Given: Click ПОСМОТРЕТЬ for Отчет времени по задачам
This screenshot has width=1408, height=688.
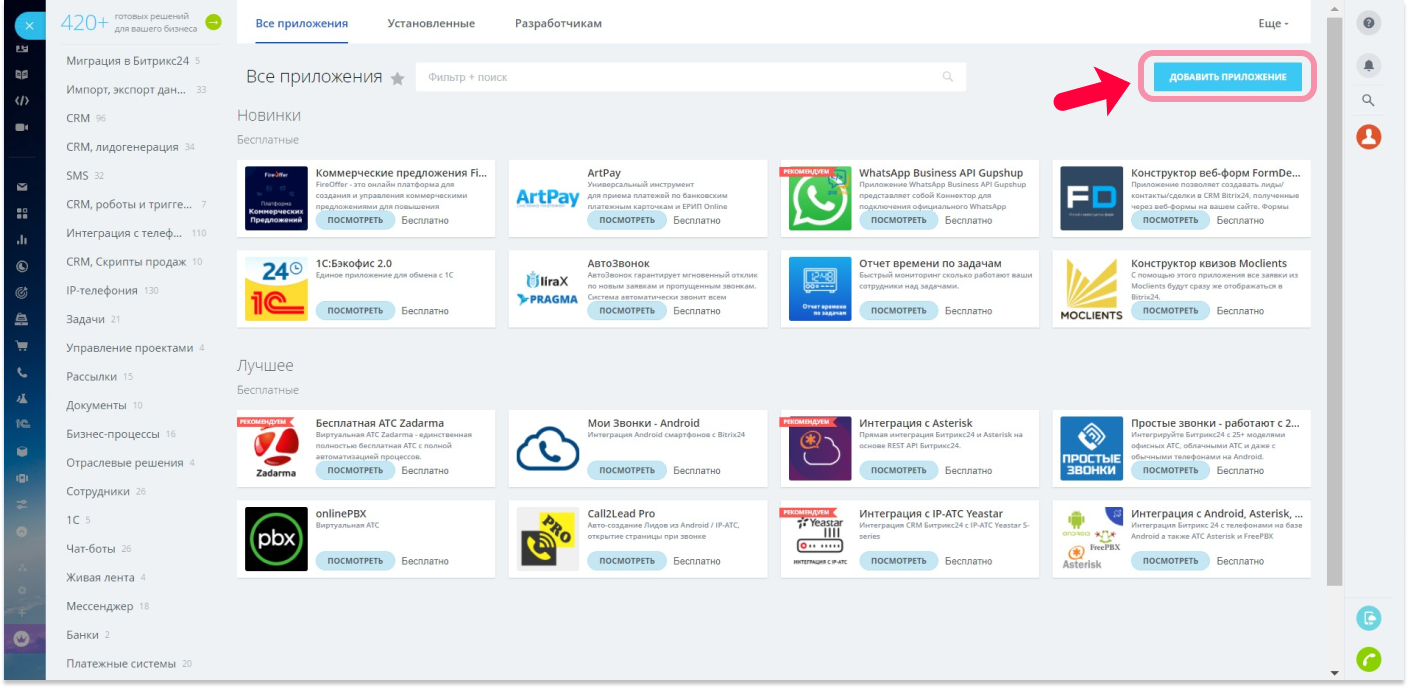Looking at the screenshot, I should [x=898, y=311].
